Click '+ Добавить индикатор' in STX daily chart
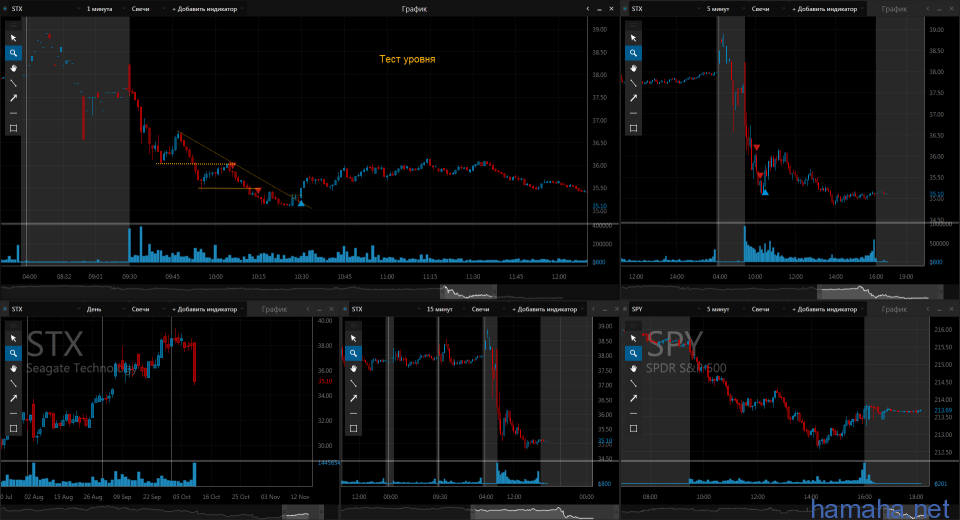 [x=207, y=309]
